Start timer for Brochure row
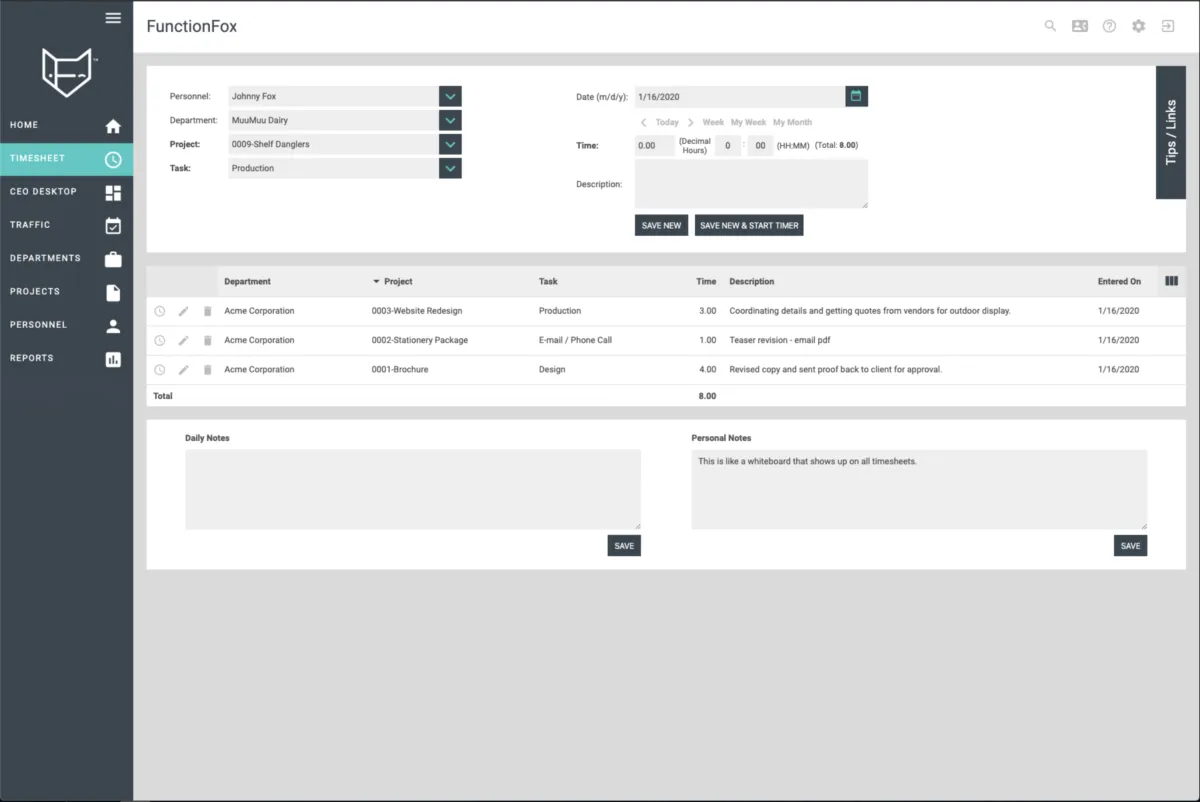1200x802 pixels. 160,370
